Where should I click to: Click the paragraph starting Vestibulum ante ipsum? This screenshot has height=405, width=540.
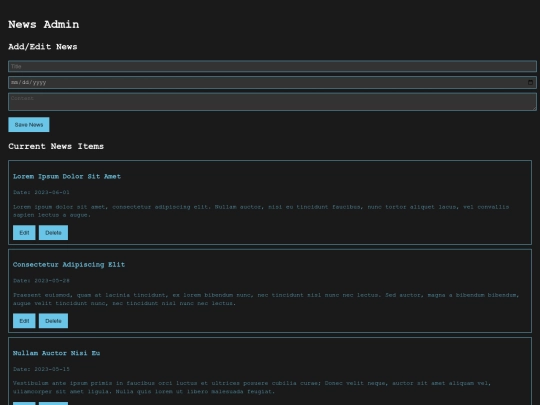pyautogui.click(x=252, y=387)
